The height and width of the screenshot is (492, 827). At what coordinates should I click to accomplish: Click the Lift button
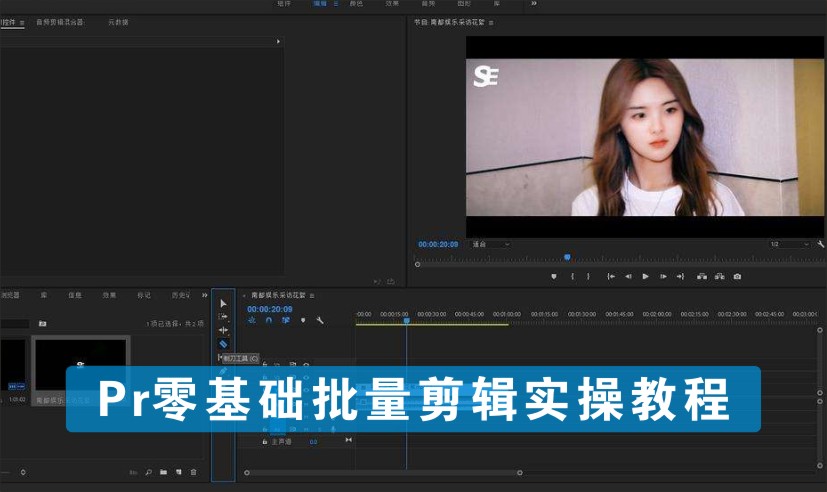click(702, 276)
